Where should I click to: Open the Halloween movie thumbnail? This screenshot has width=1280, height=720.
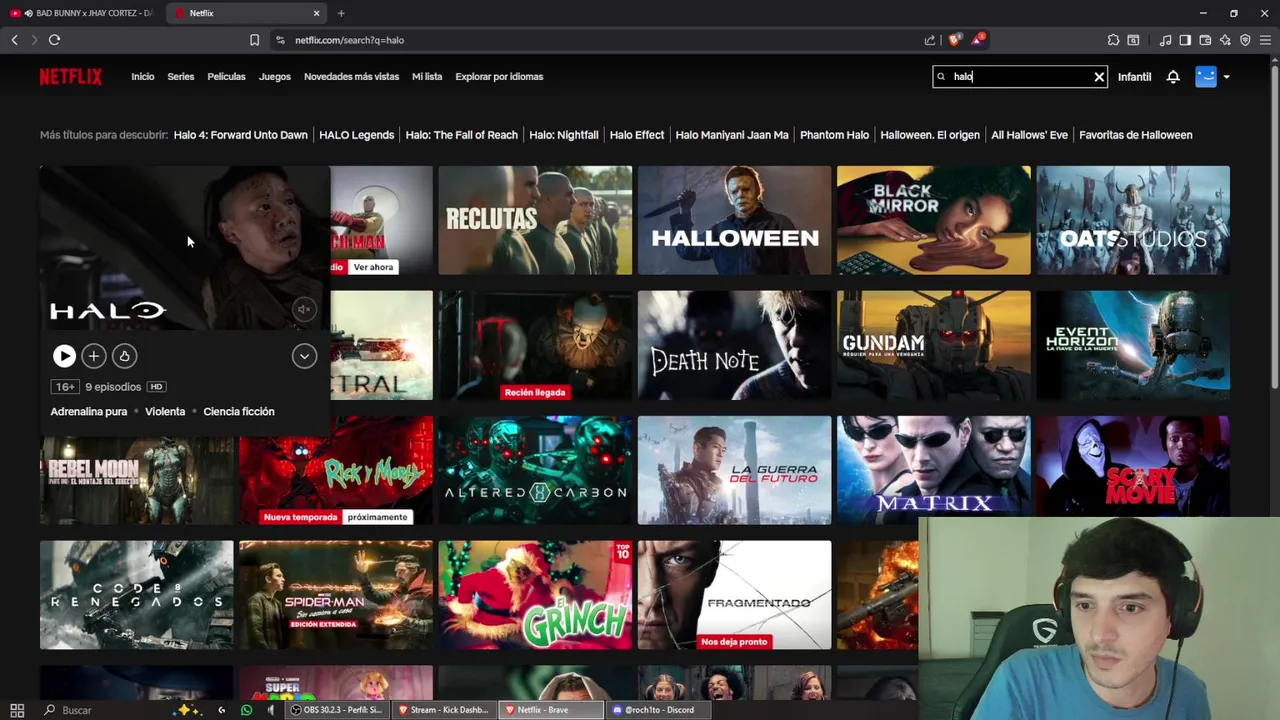(734, 220)
